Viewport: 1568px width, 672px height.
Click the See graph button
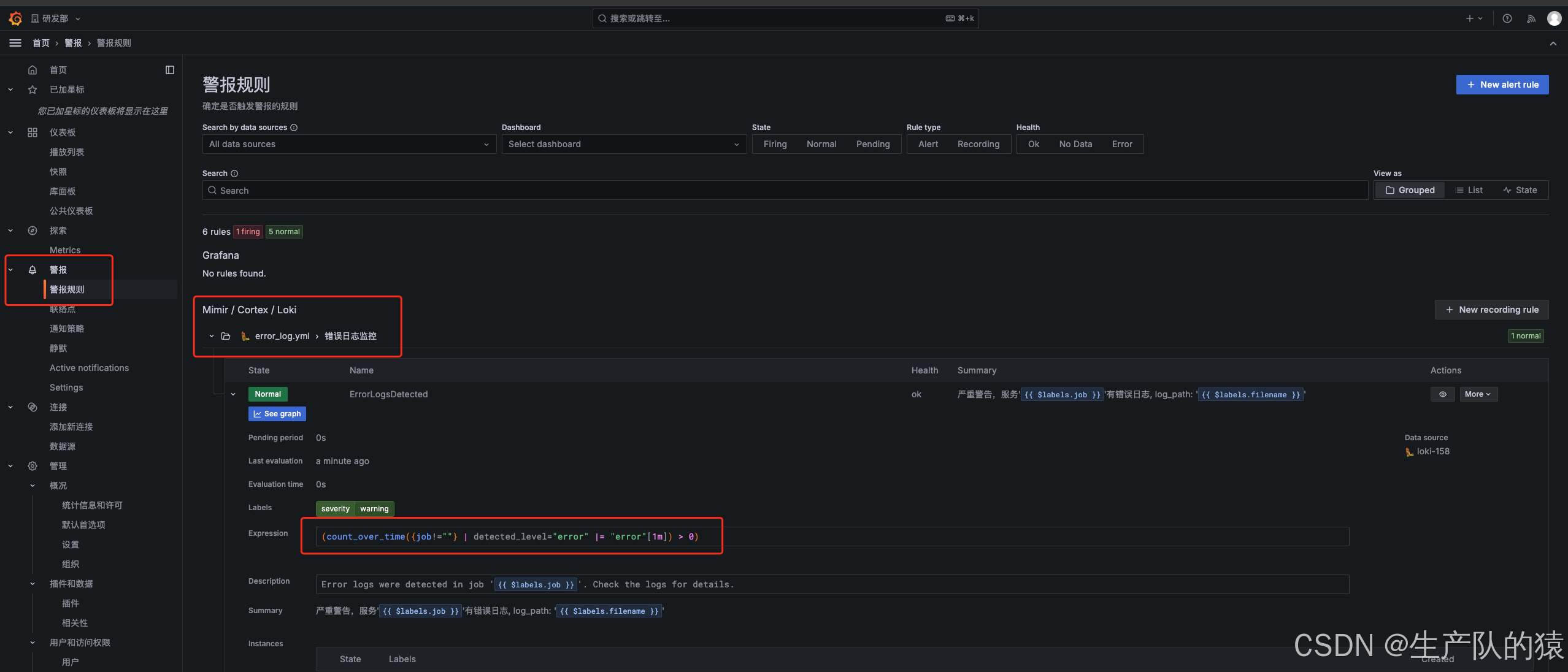[x=277, y=414]
